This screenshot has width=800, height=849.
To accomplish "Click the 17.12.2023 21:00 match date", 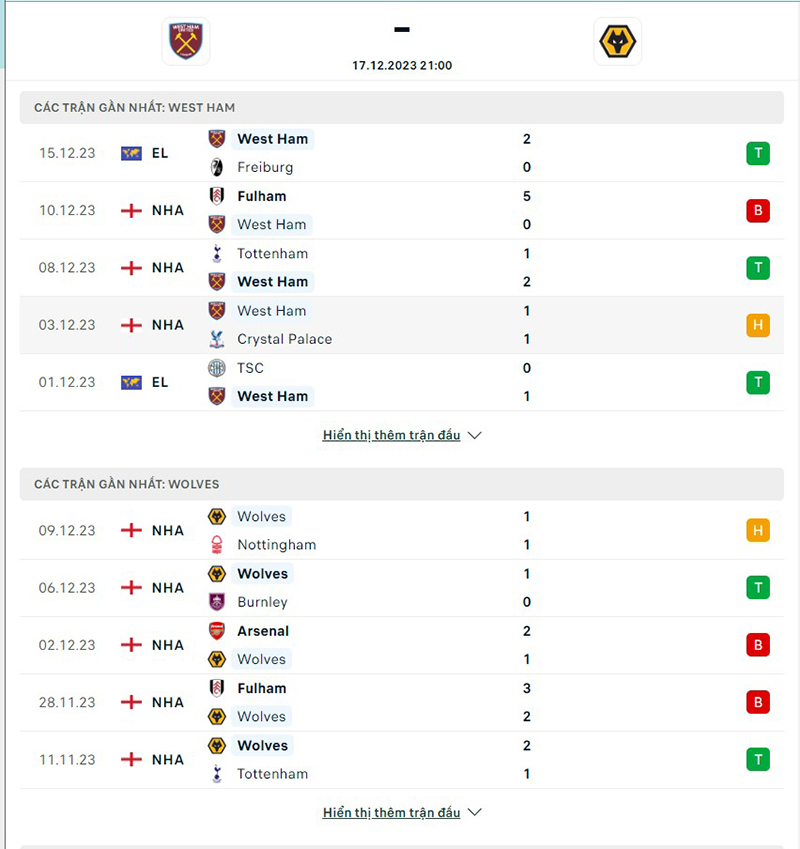I will click(401, 66).
